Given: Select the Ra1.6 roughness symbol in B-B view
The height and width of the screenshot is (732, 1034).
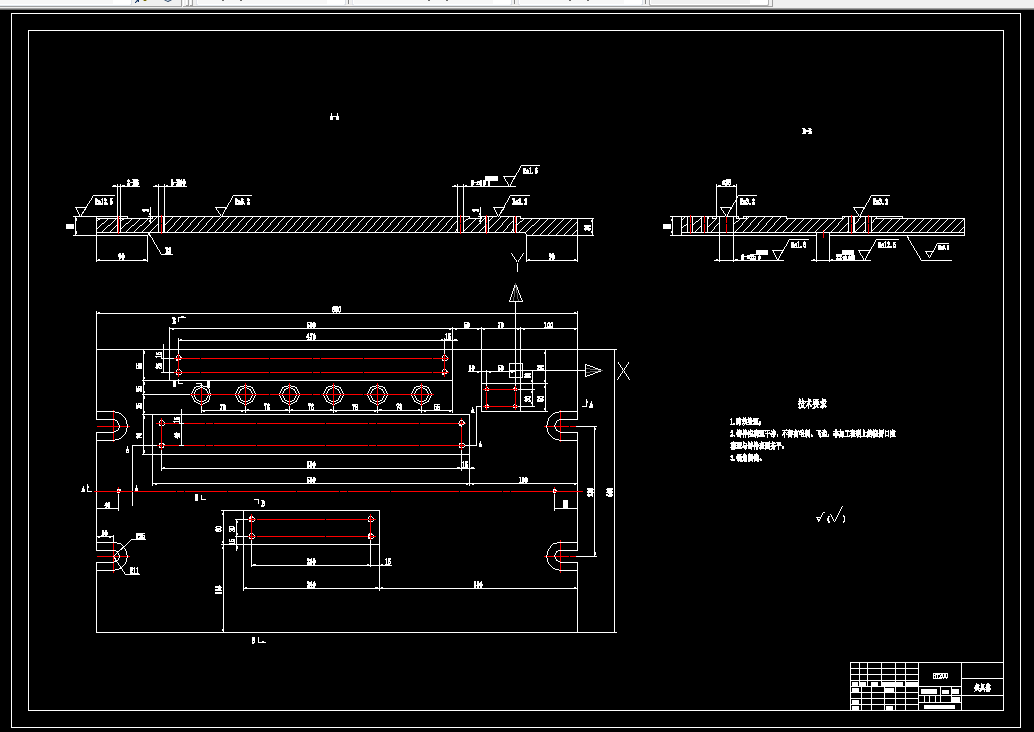Looking at the screenshot, I should click(789, 249).
